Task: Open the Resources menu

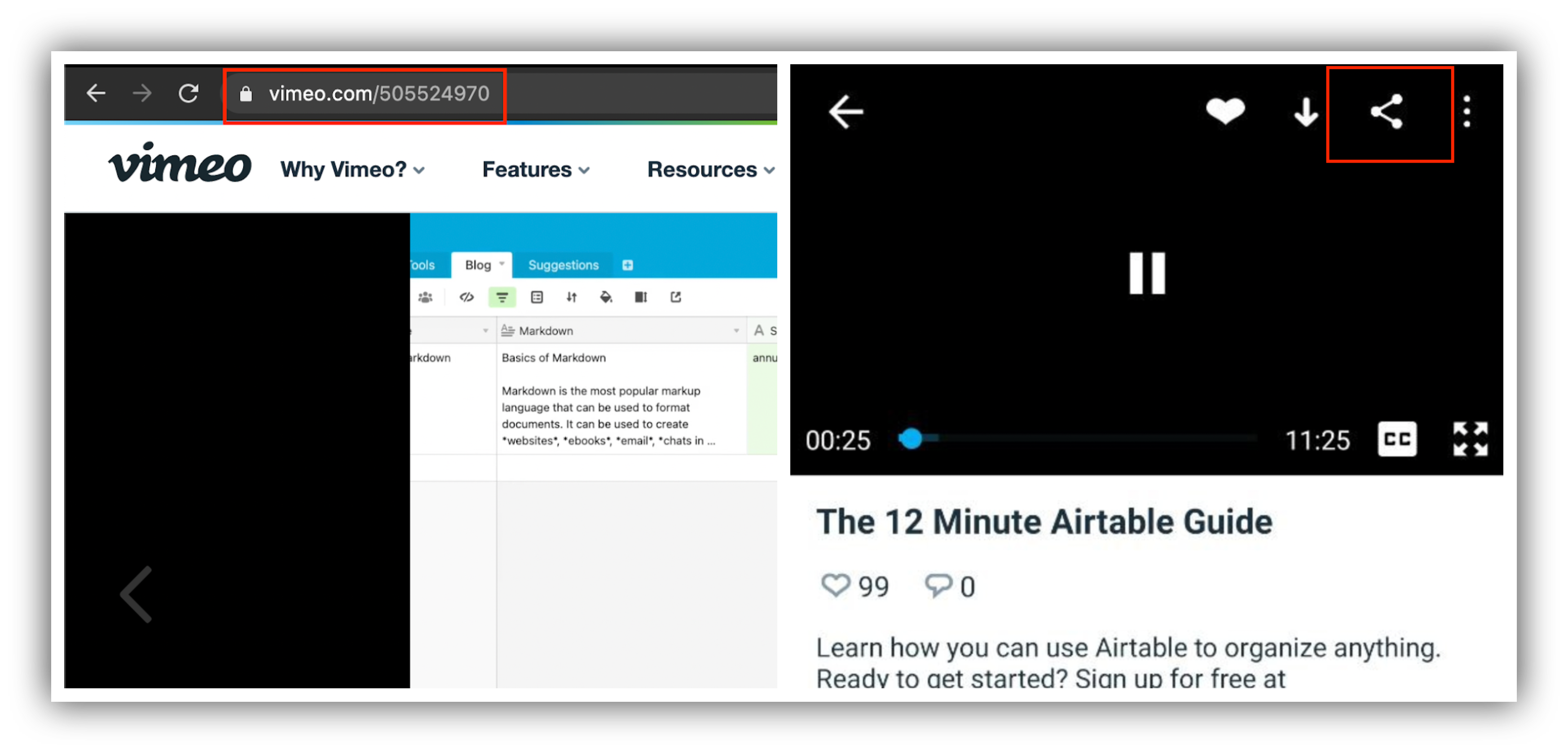Action: (711, 169)
